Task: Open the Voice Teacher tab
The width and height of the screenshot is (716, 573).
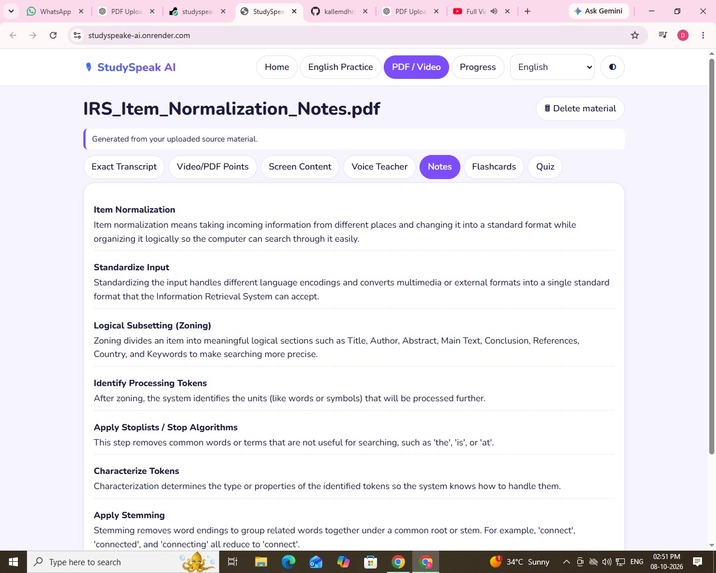Action: [379, 167]
